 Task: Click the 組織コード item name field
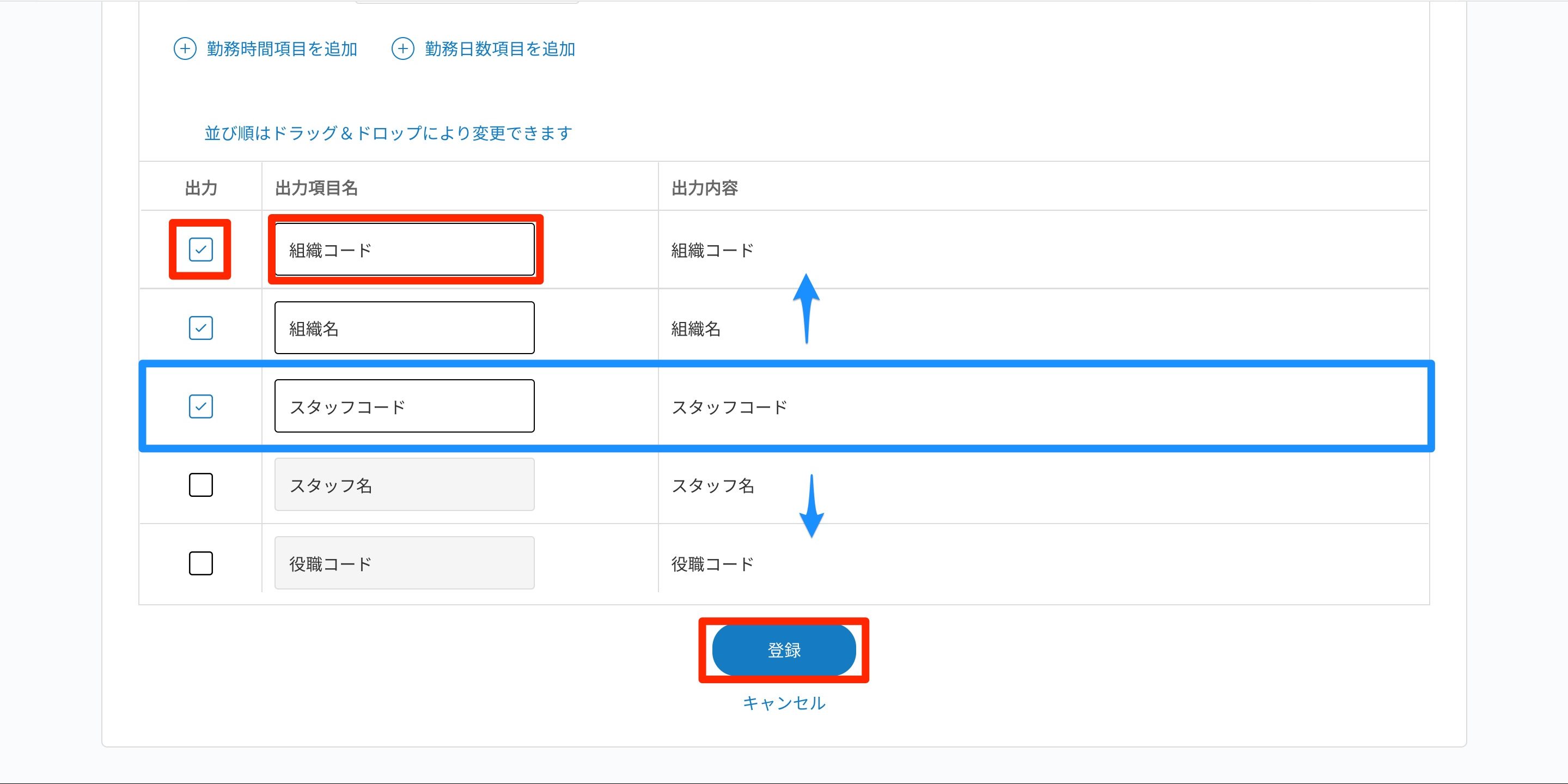pos(404,250)
